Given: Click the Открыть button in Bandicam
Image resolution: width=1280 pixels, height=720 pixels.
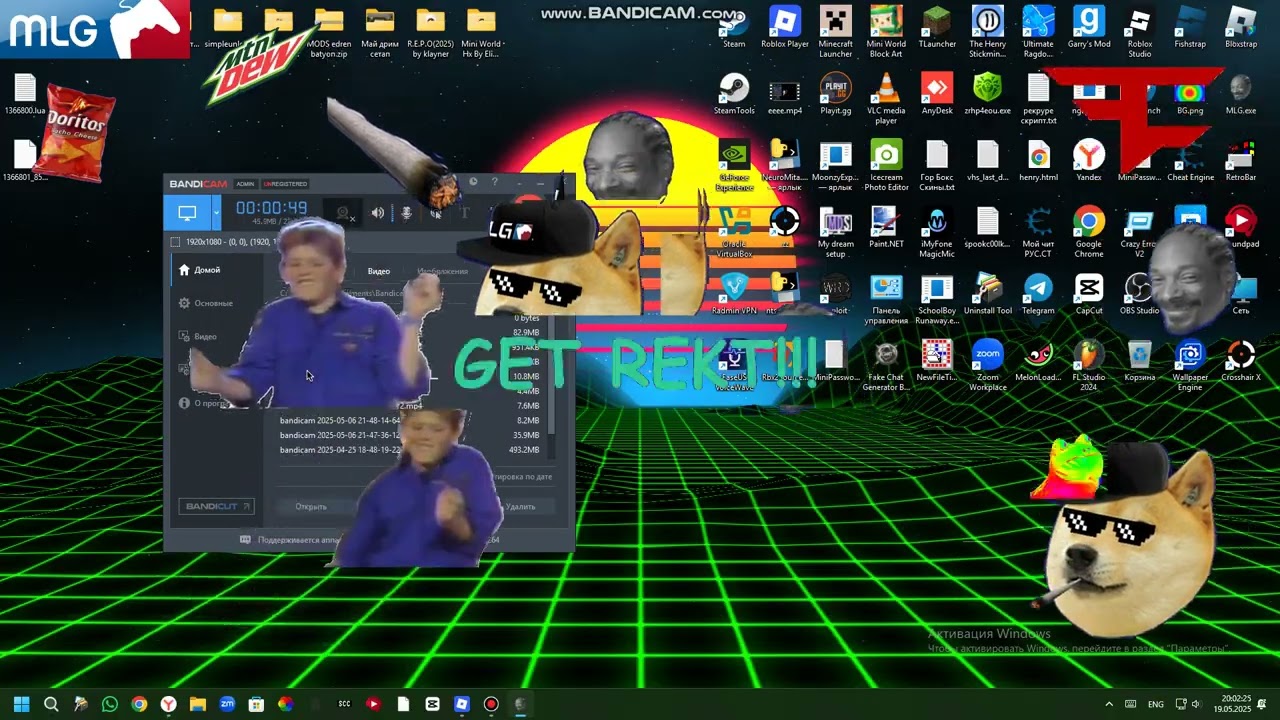Looking at the screenshot, I should coord(311,506).
